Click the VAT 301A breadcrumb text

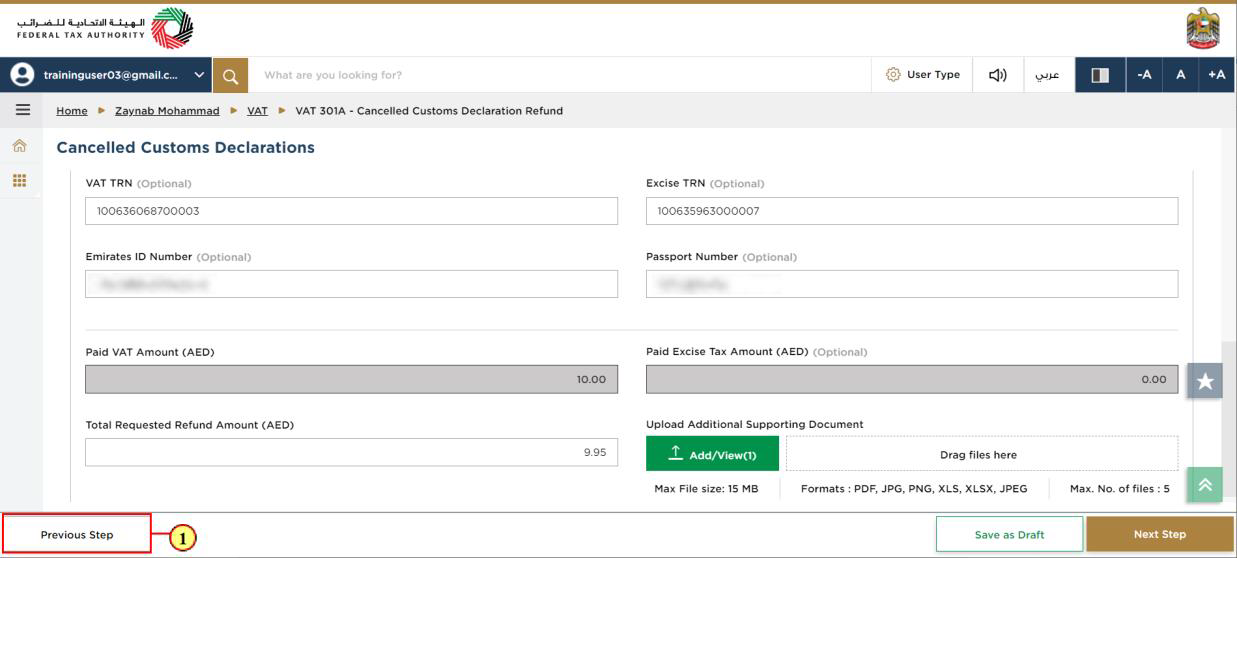[429, 111]
